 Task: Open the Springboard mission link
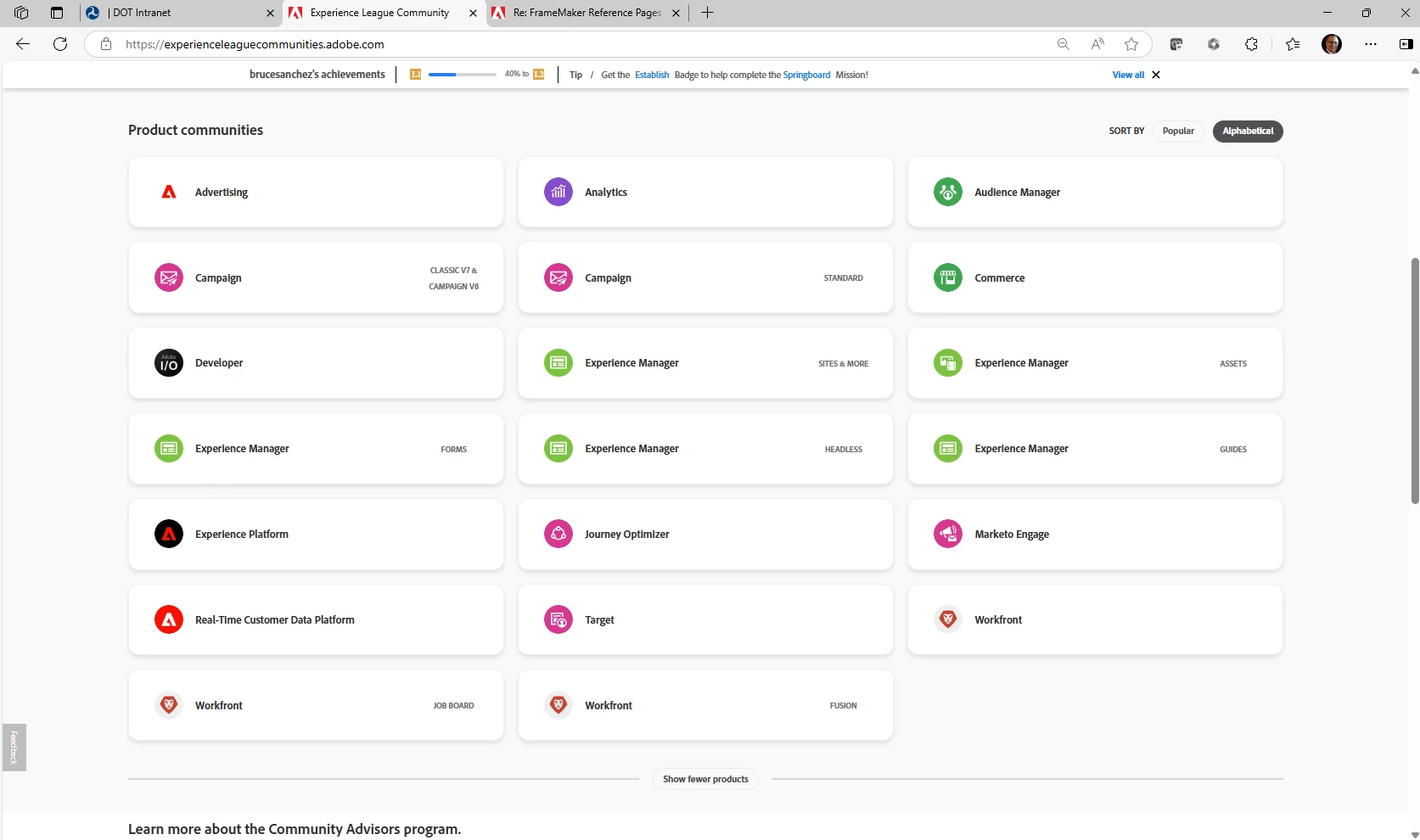point(806,75)
